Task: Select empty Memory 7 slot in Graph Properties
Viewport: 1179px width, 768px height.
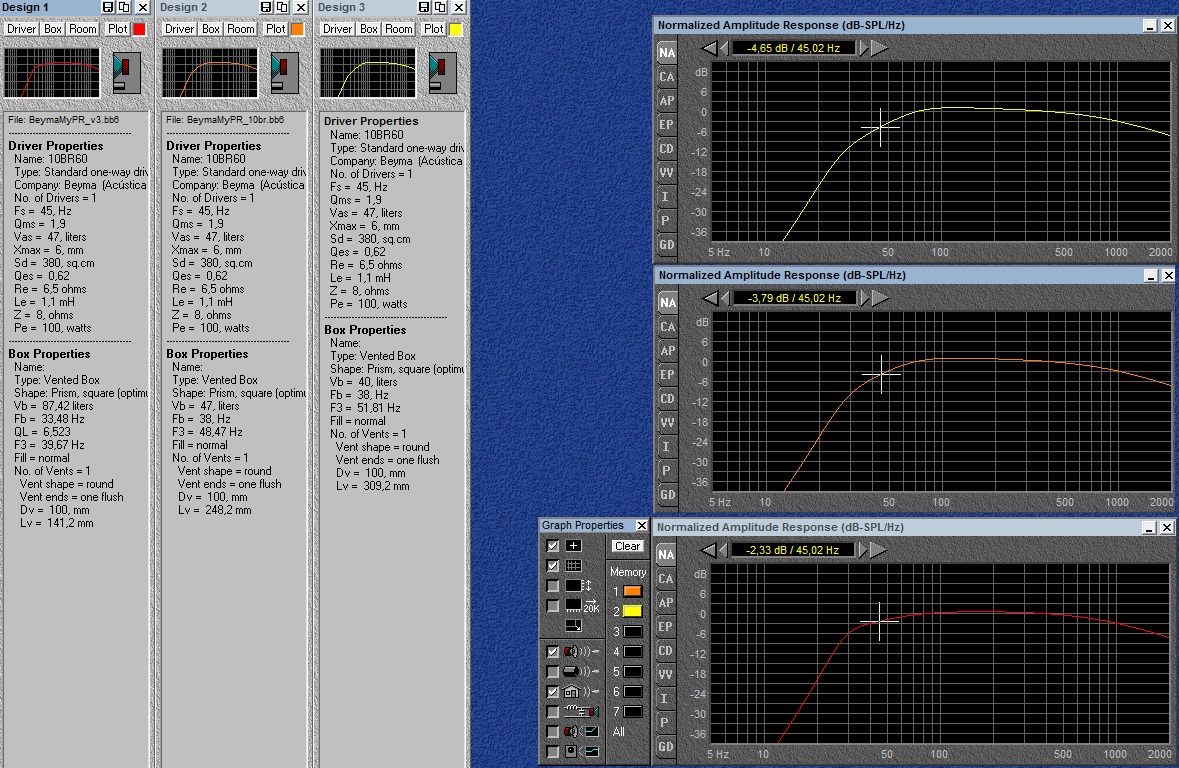Action: coord(633,712)
